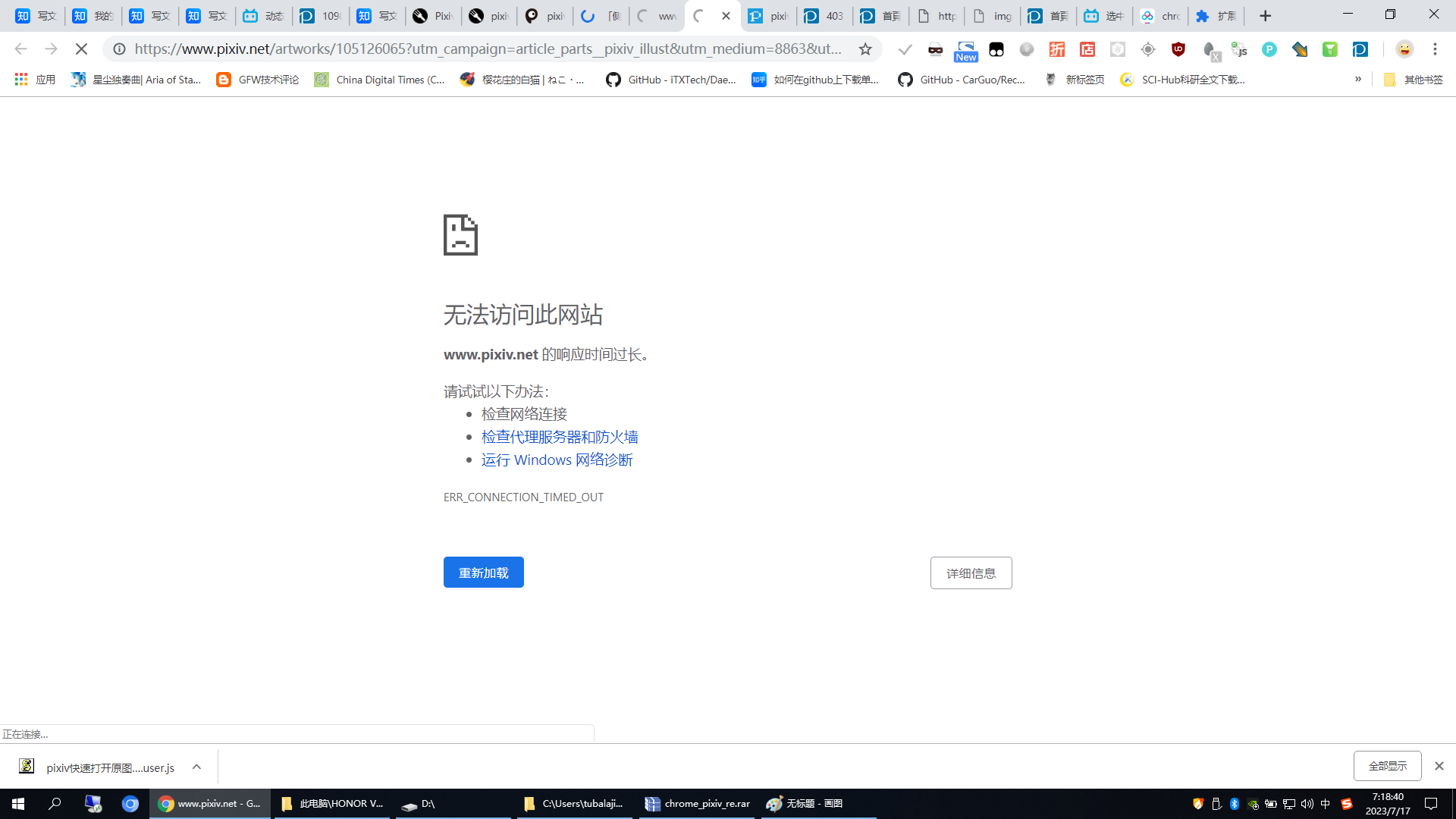
Task: Click the gray globe extension icon
Action: coord(1026,49)
